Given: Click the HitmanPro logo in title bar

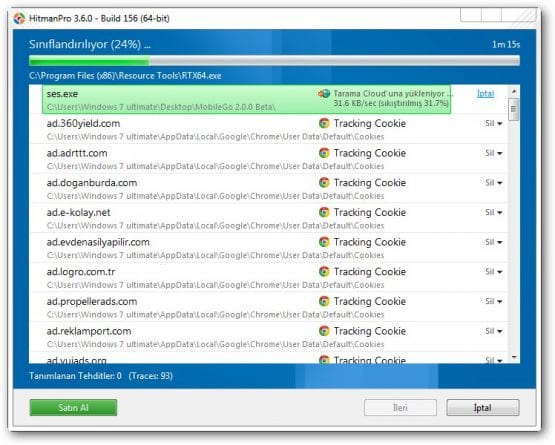Looking at the screenshot, I should (19, 18).
